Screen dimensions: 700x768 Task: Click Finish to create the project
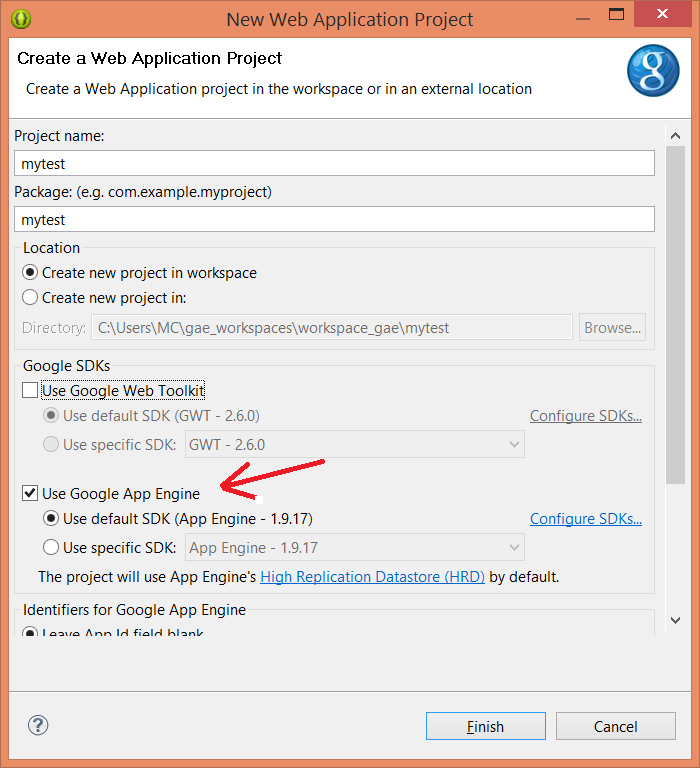pos(485,726)
